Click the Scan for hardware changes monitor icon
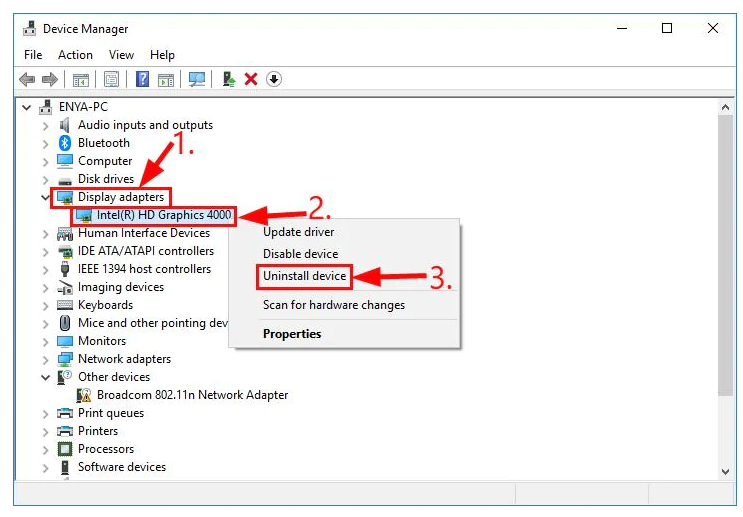Viewport: 743px width, 517px height. coord(197,79)
